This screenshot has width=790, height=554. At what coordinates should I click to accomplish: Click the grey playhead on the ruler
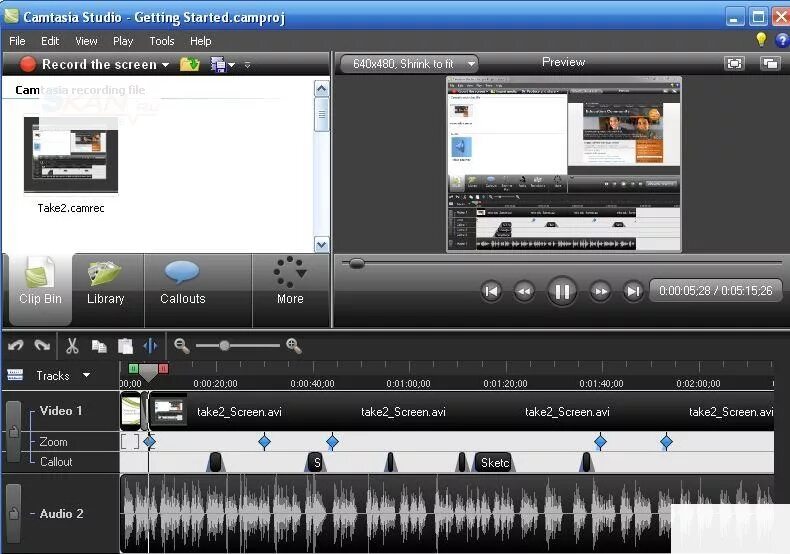pos(149,373)
